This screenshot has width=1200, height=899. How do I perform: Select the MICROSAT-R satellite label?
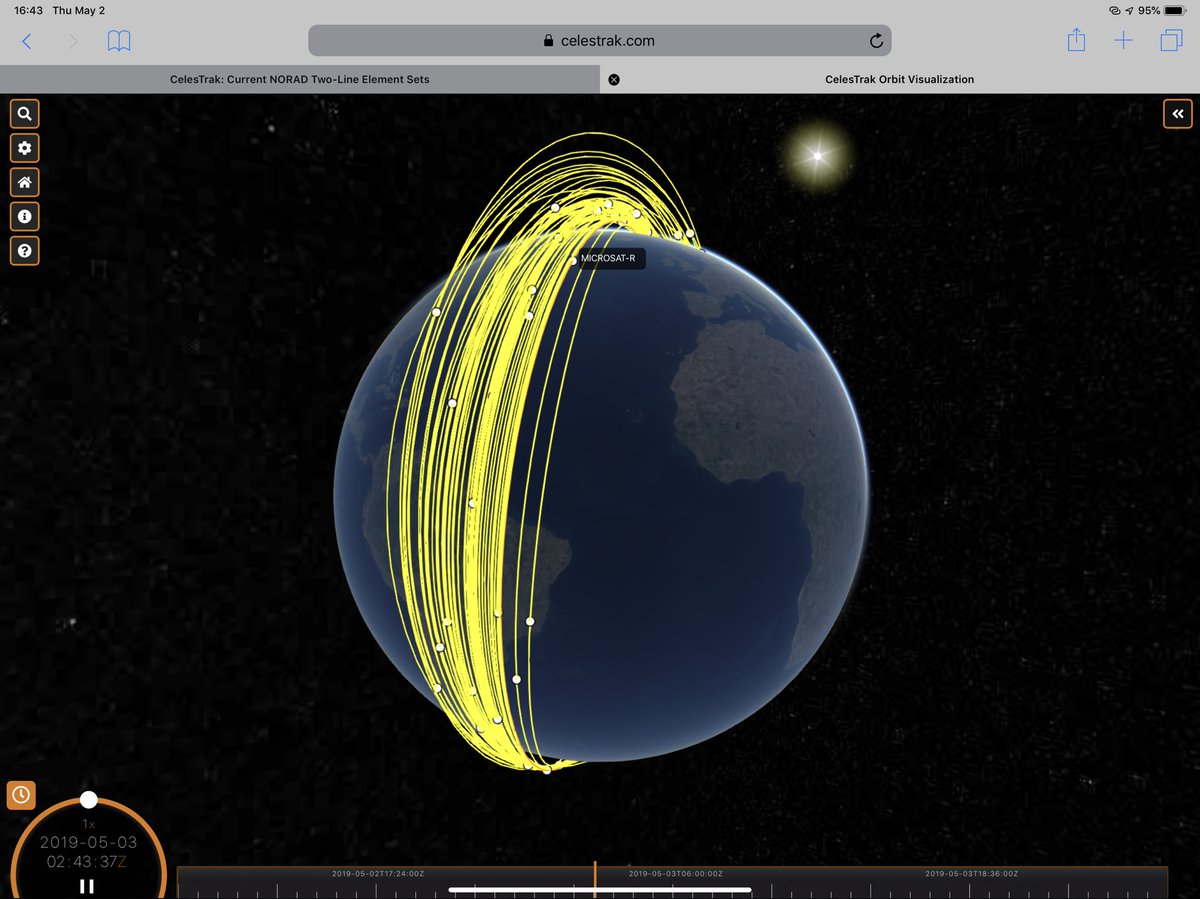pos(608,259)
